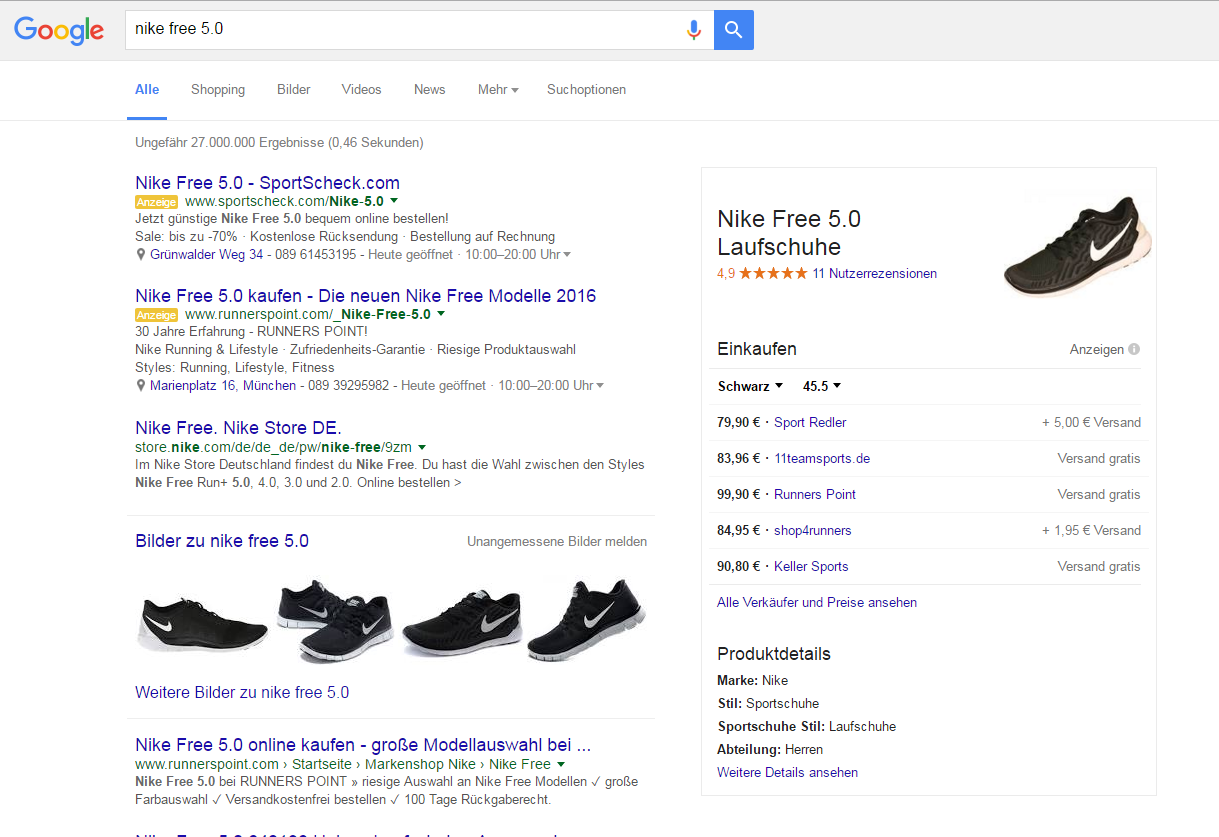Click the Nike Free 5.0 Laufschuhe panel title
The width and height of the screenshot is (1219, 837).
[789, 233]
